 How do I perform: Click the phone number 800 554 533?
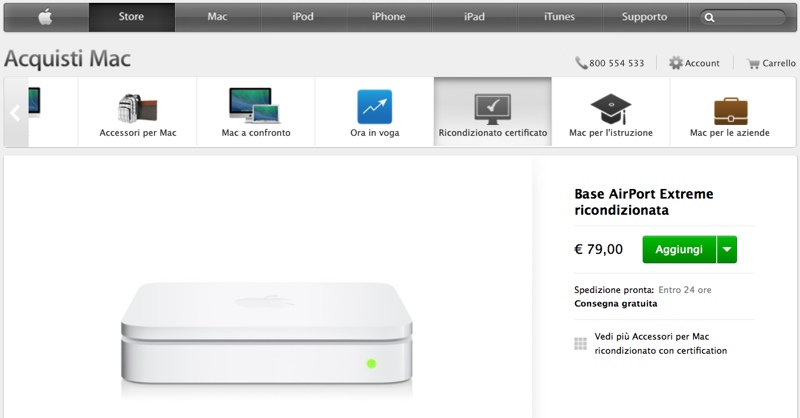click(616, 63)
